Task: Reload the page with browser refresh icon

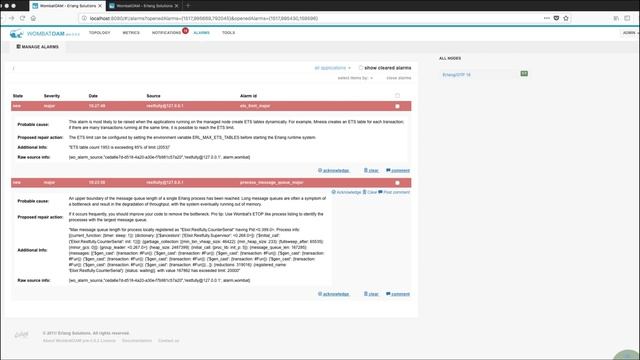Action: [22, 18]
